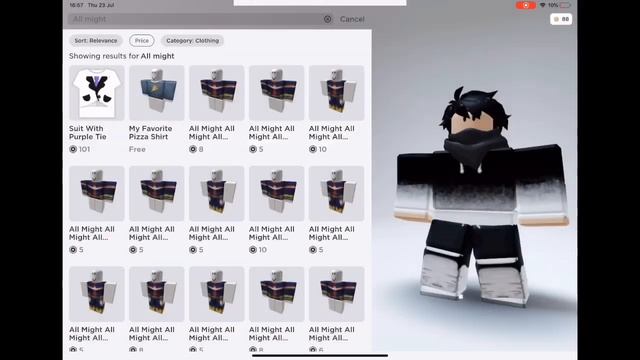This screenshot has width=640, height=360.
Task: Open third All Might item in middle row
Action: [x=217, y=193]
